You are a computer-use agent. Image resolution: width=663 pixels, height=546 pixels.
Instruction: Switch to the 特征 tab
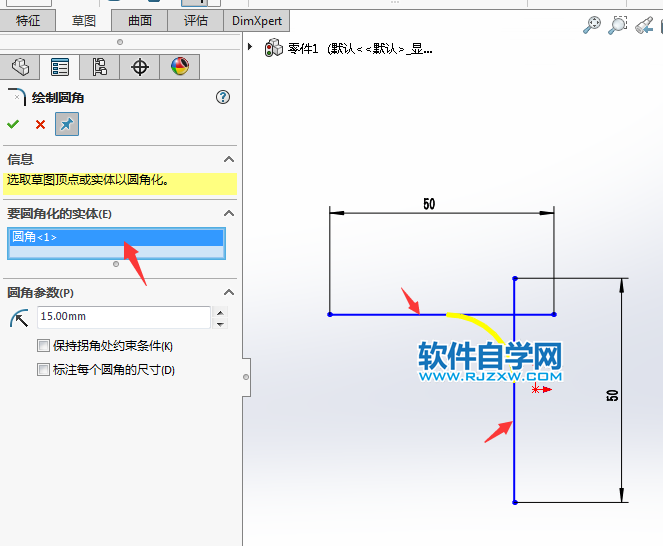[x=27, y=20]
